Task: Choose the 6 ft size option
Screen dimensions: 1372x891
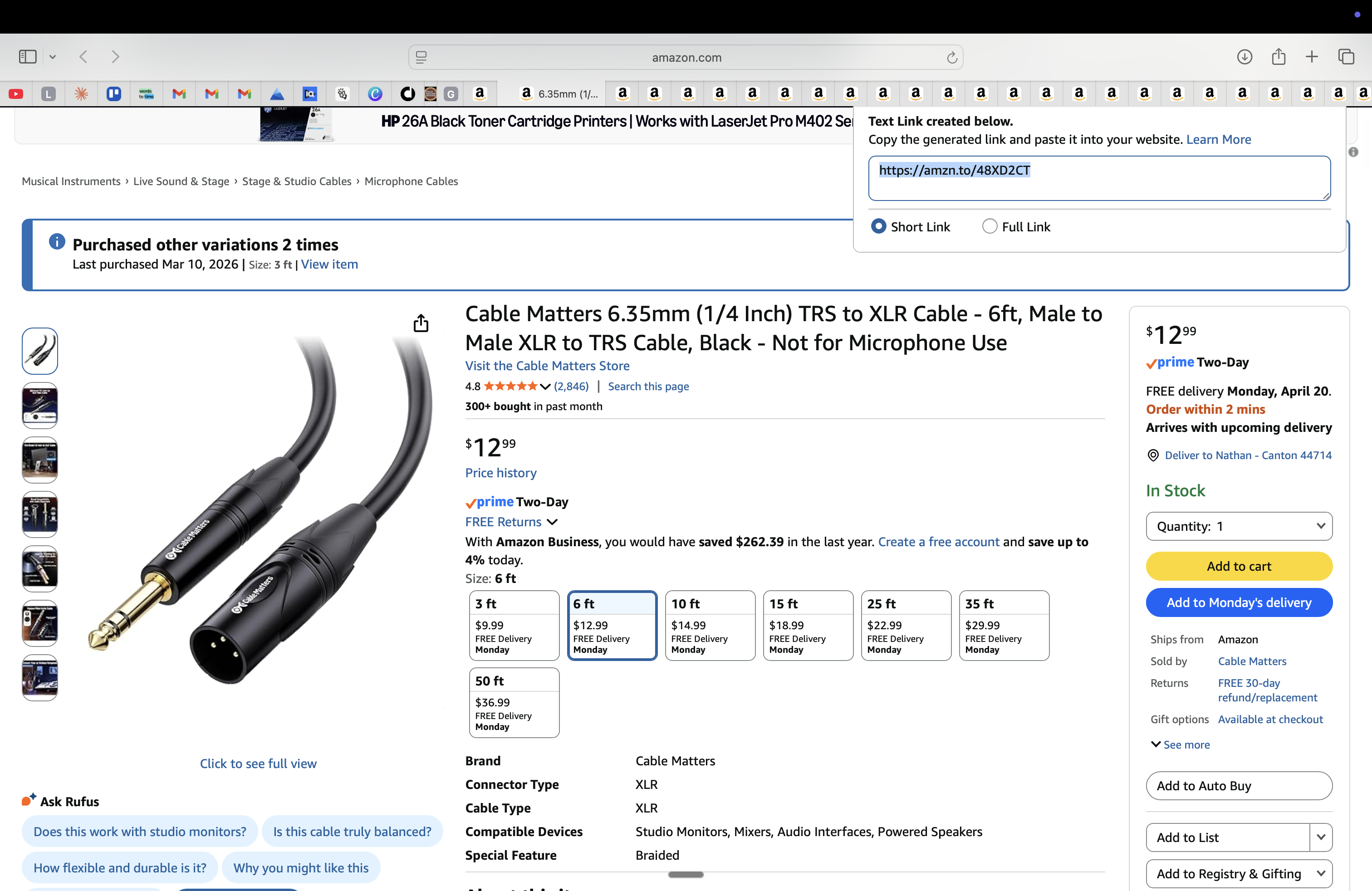Action: (612, 625)
